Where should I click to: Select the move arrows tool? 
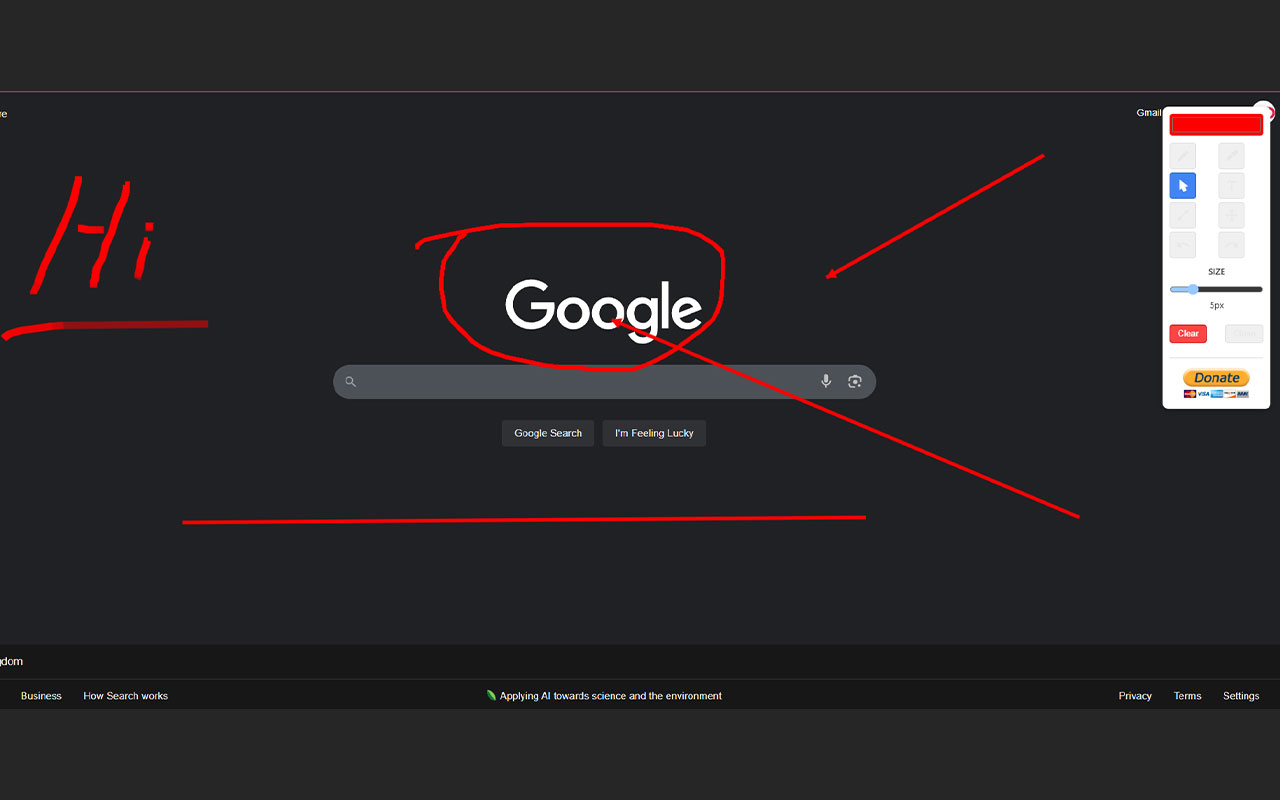tap(1231, 215)
